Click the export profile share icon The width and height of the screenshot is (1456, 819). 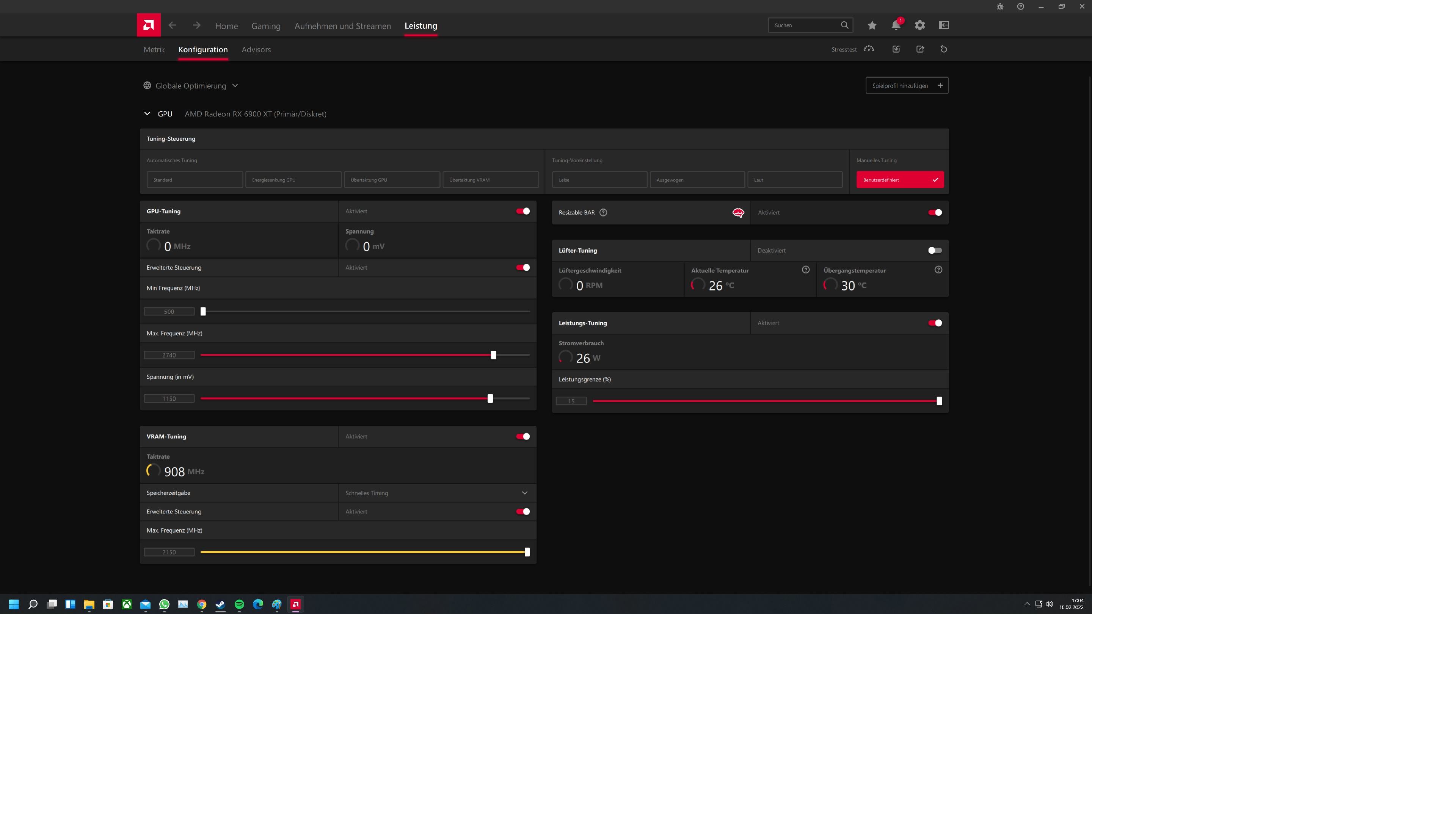920,49
